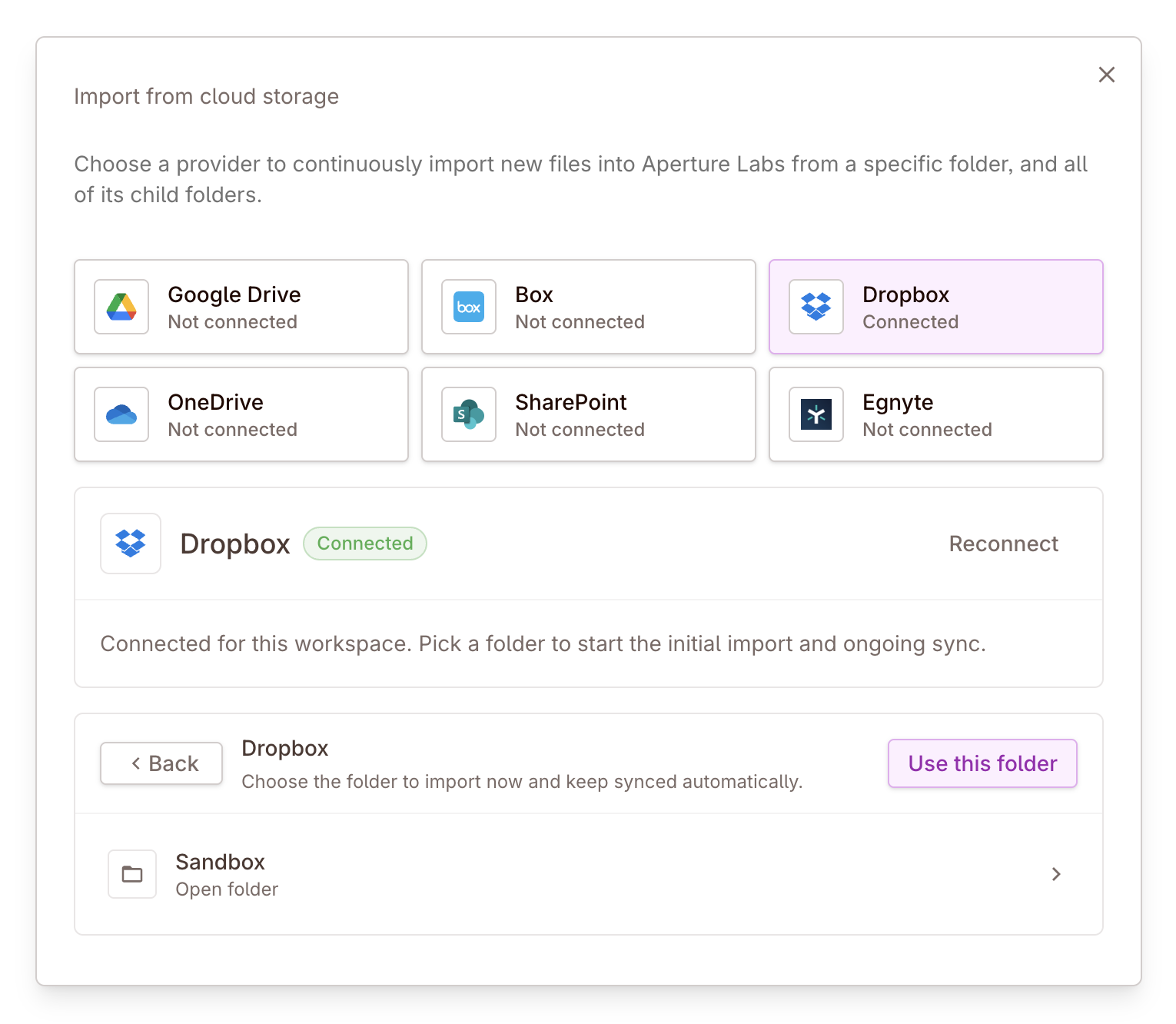
Task: Select the SharePoint provider icon
Action: 468,414
